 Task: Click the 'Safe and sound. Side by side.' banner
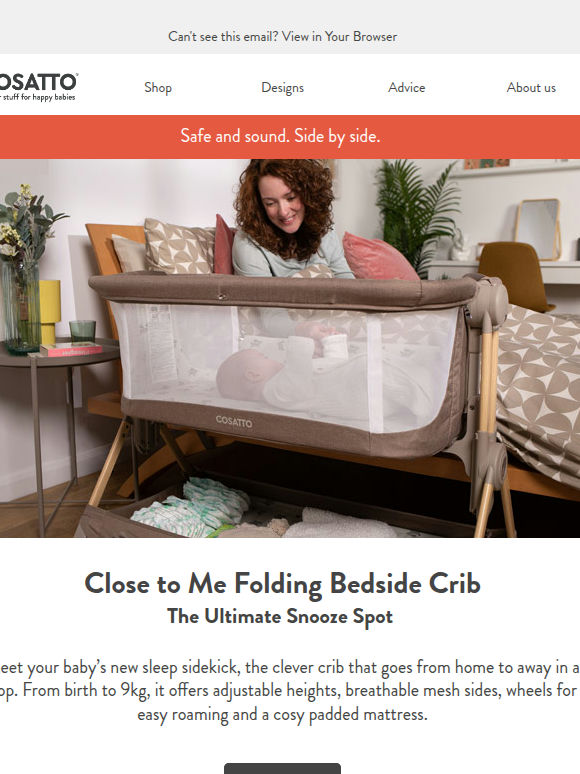click(x=290, y=137)
